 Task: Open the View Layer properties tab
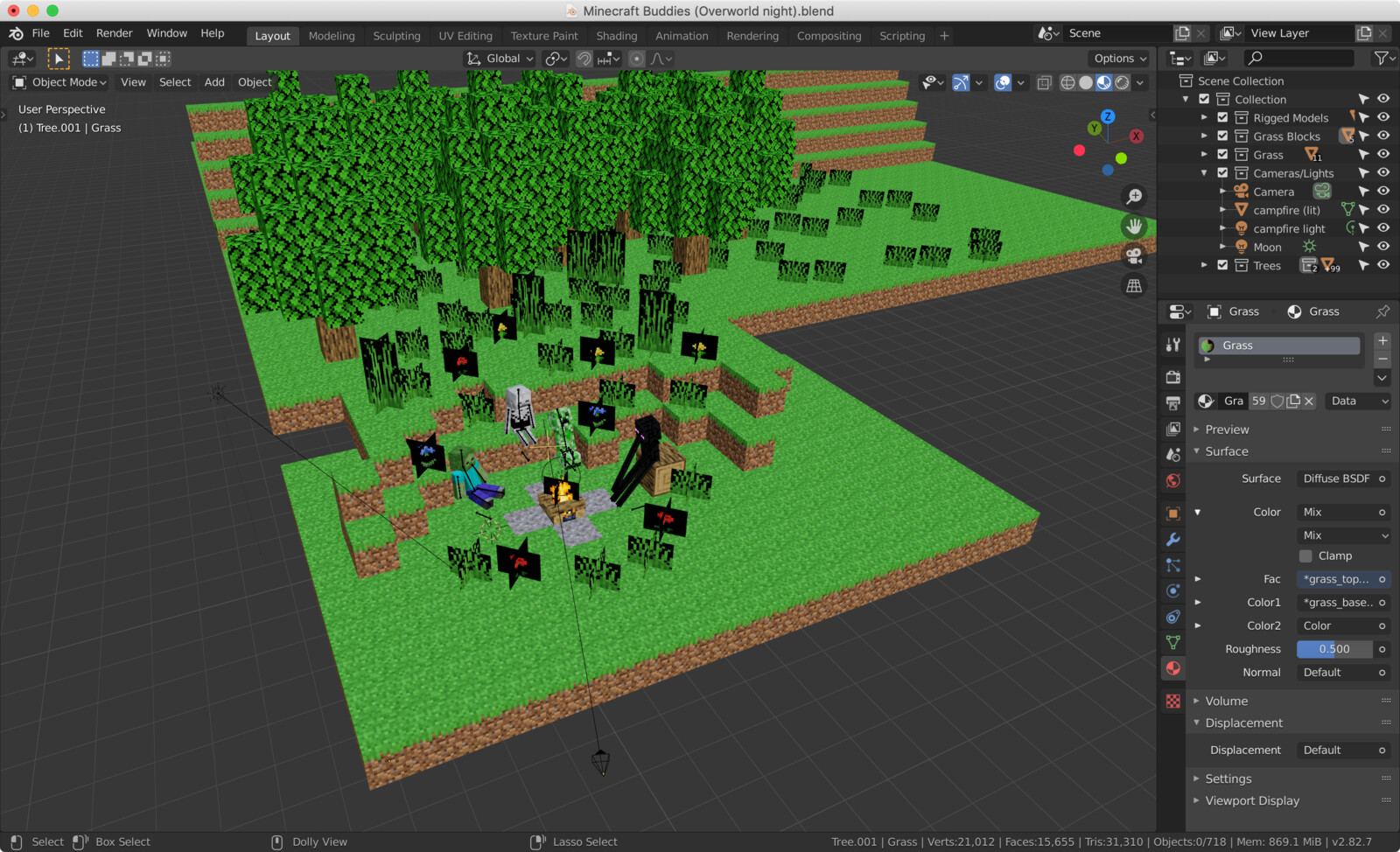click(1173, 429)
